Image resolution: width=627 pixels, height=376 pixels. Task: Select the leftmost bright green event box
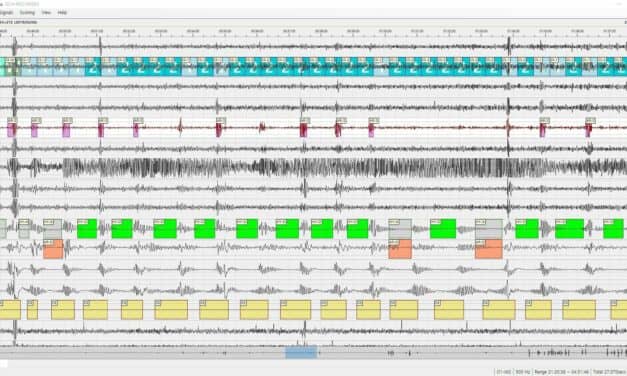87,228
